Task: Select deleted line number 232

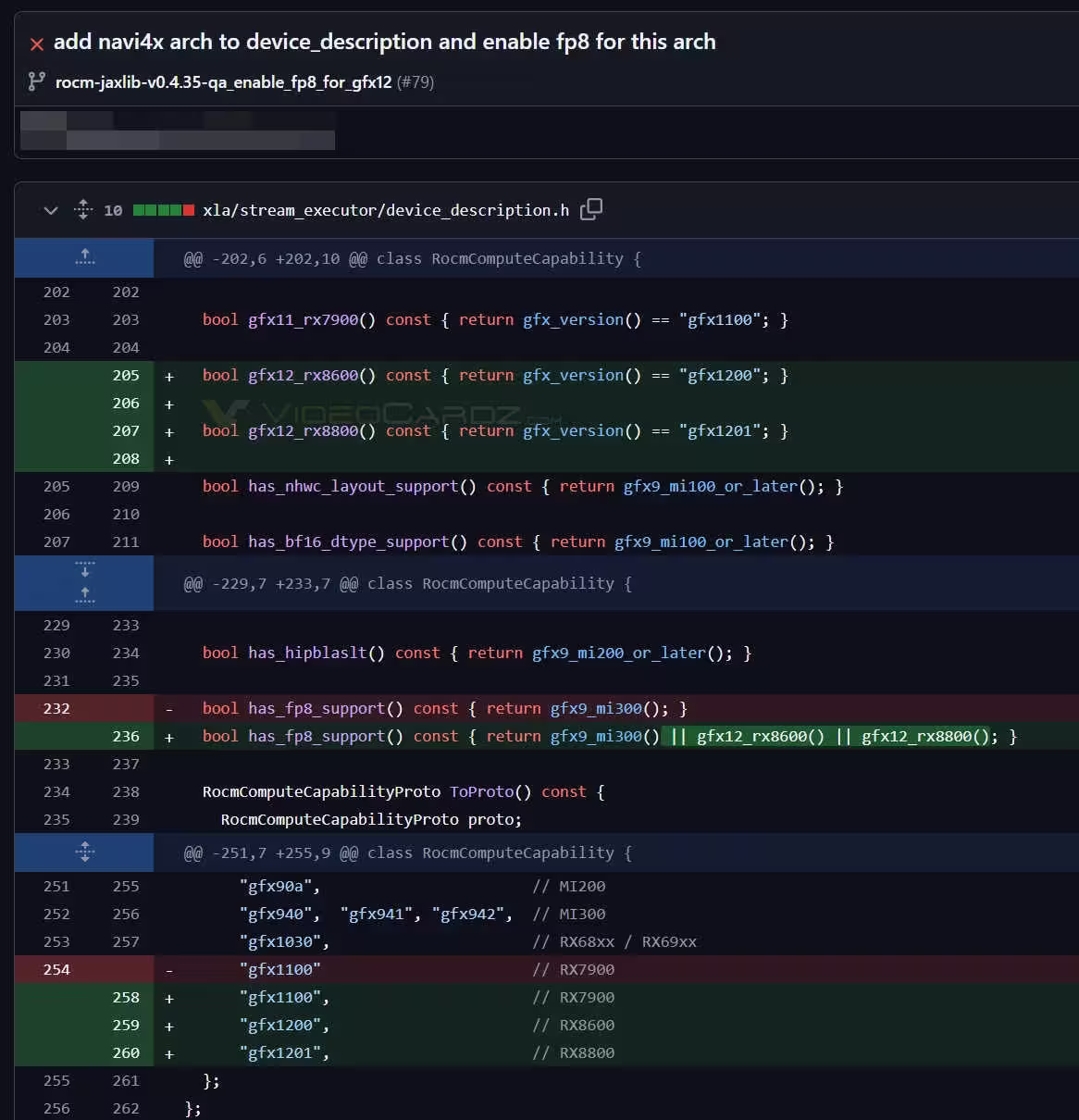Action: click(x=56, y=708)
